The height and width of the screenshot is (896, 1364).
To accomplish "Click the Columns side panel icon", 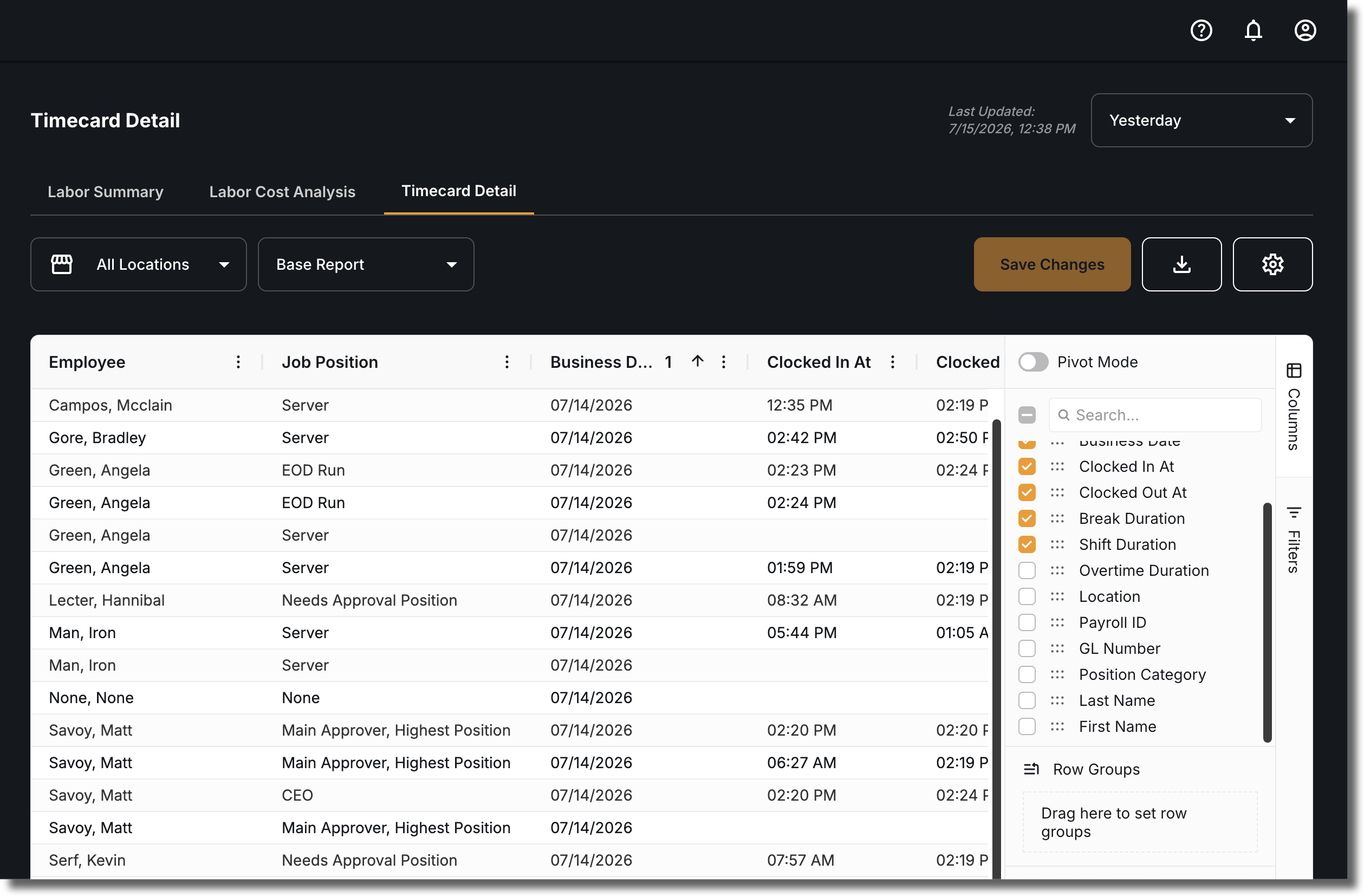I will (x=1294, y=371).
